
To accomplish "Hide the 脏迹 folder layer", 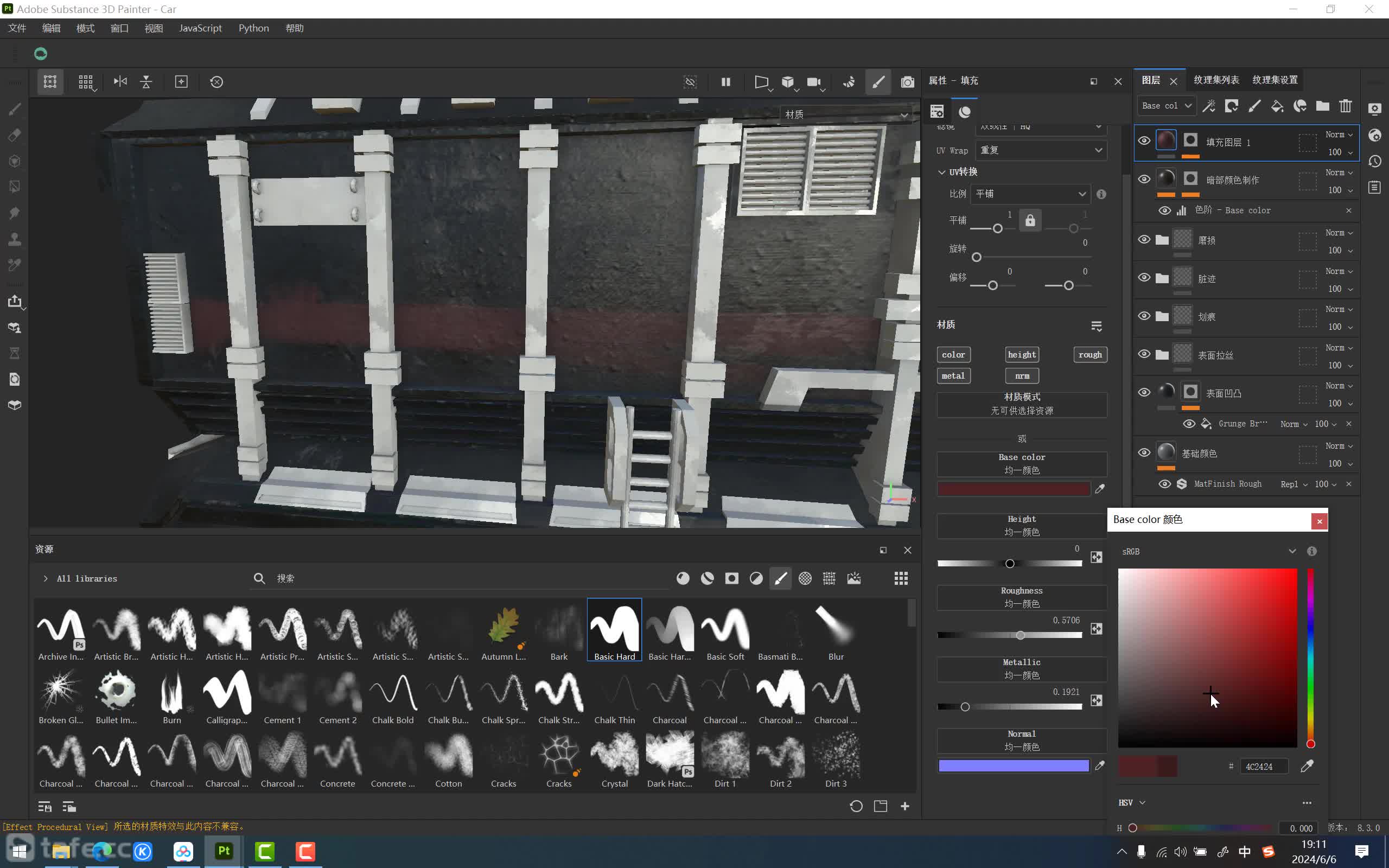I will (1144, 278).
